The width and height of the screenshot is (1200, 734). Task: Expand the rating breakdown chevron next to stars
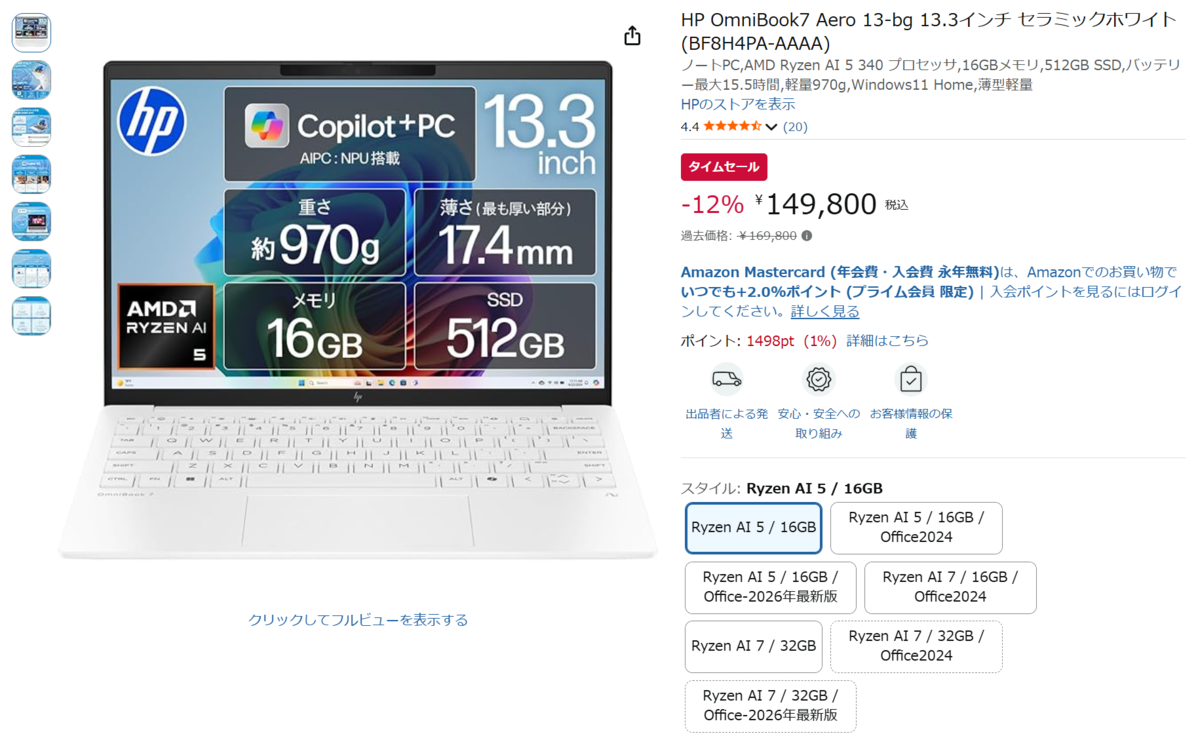(771, 127)
